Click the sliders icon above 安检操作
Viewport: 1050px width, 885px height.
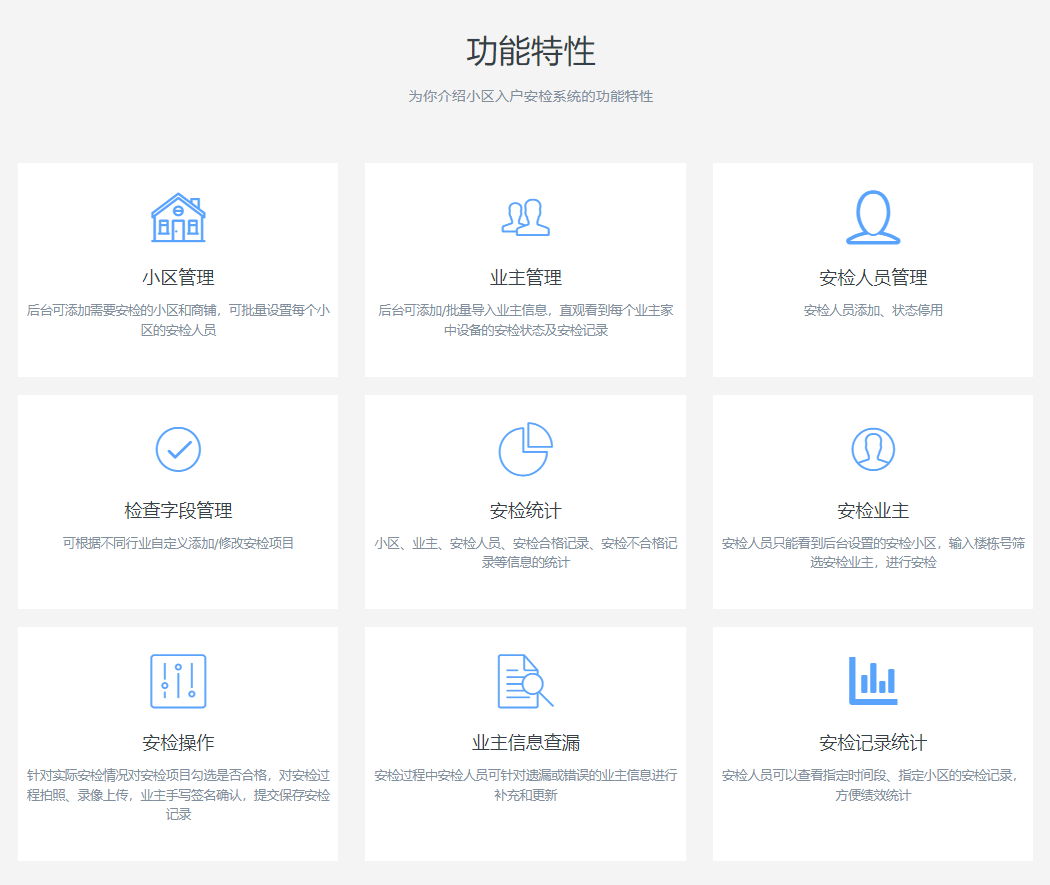tap(178, 682)
